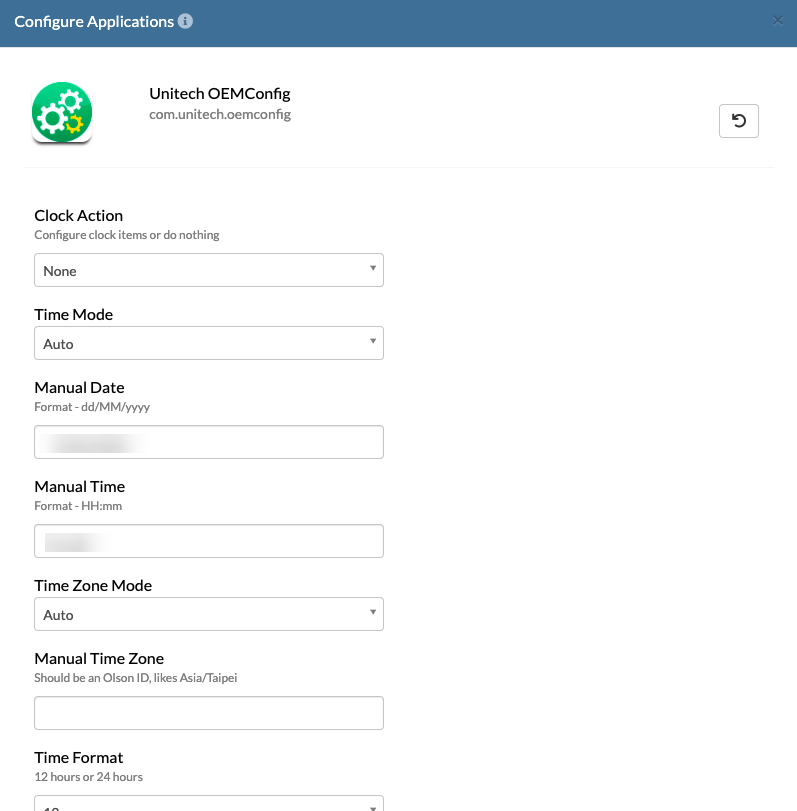797x811 pixels.
Task: Open the Time Zone Mode dropdown
Action: pyautogui.click(x=209, y=614)
